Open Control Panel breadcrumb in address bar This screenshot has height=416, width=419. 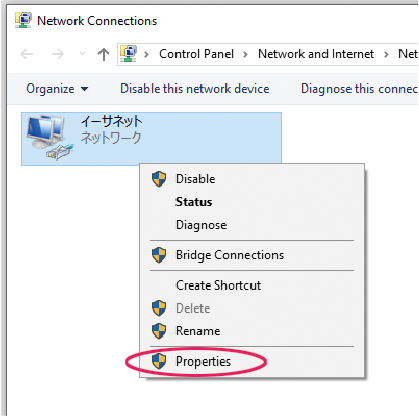196,54
